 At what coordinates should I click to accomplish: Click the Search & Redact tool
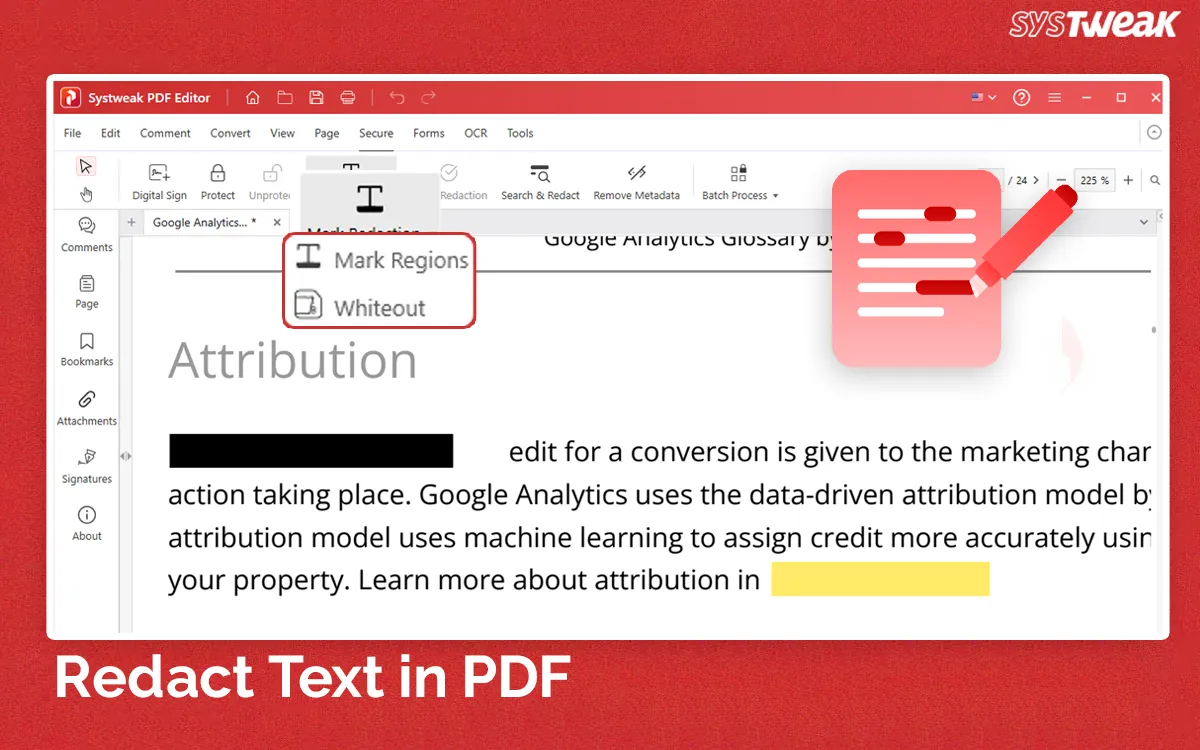pos(540,182)
